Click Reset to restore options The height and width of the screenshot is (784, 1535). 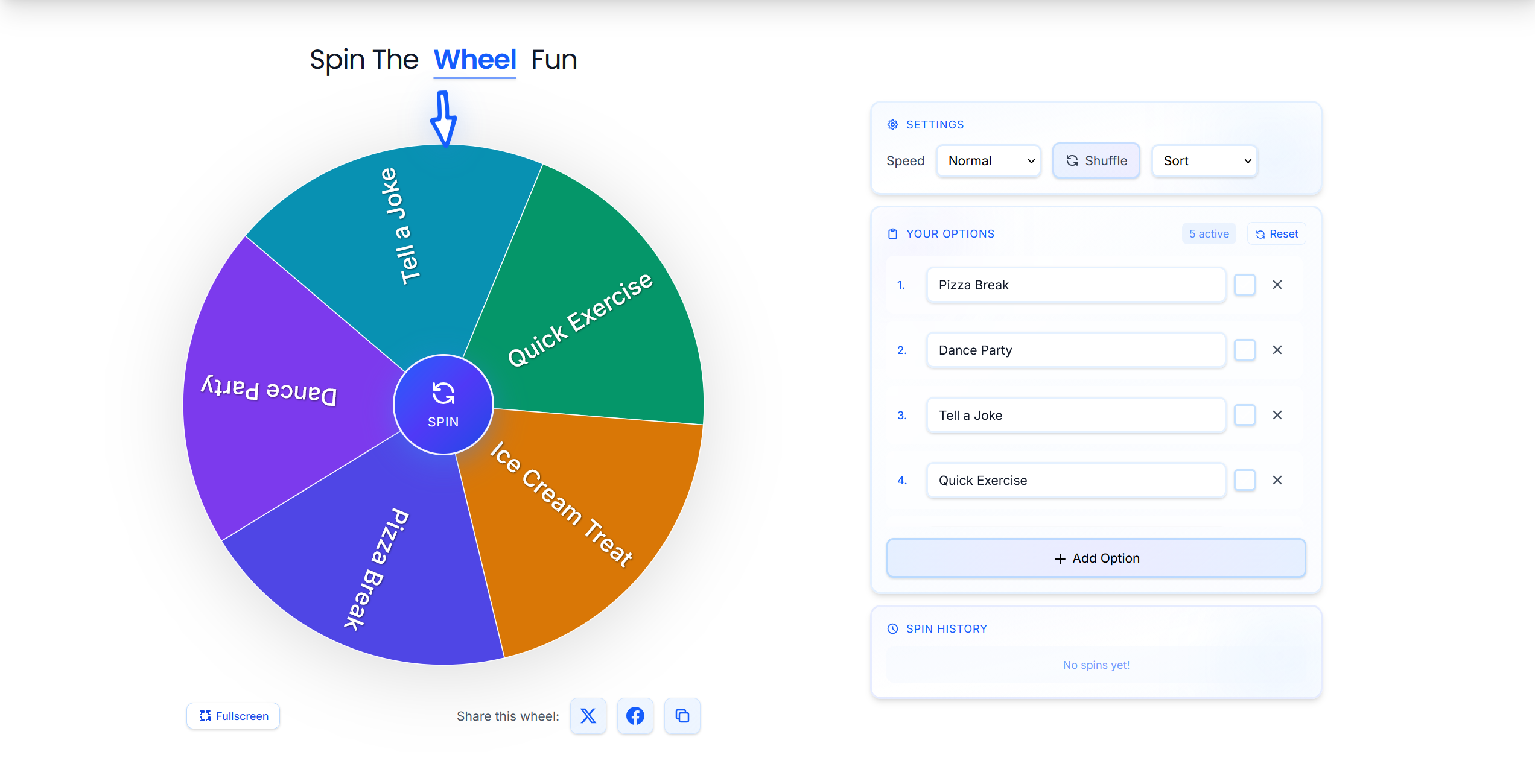(1276, 233)
